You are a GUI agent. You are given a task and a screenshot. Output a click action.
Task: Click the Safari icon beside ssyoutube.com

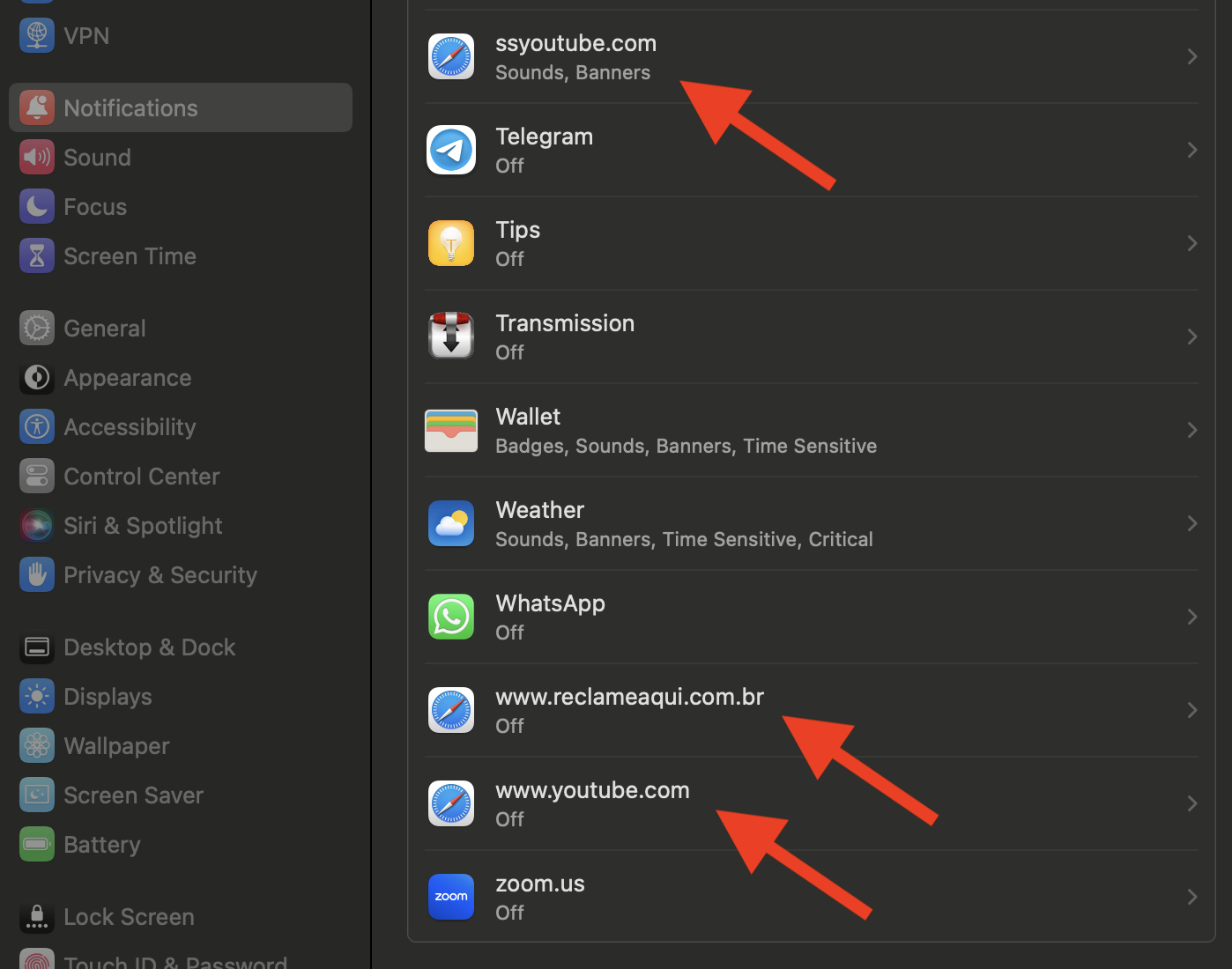tap(451, 56)
